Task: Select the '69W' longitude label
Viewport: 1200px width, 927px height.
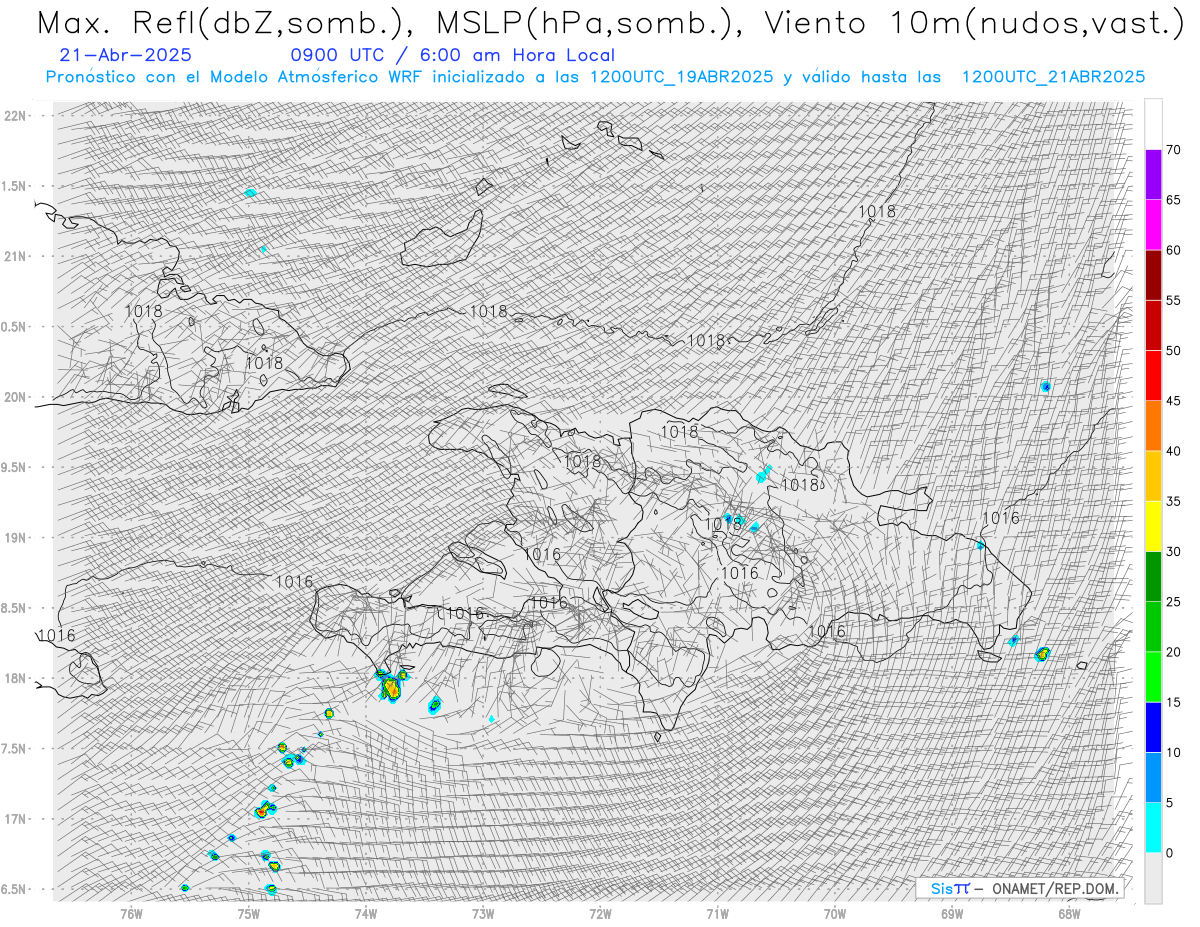Action: coord(952,912)
